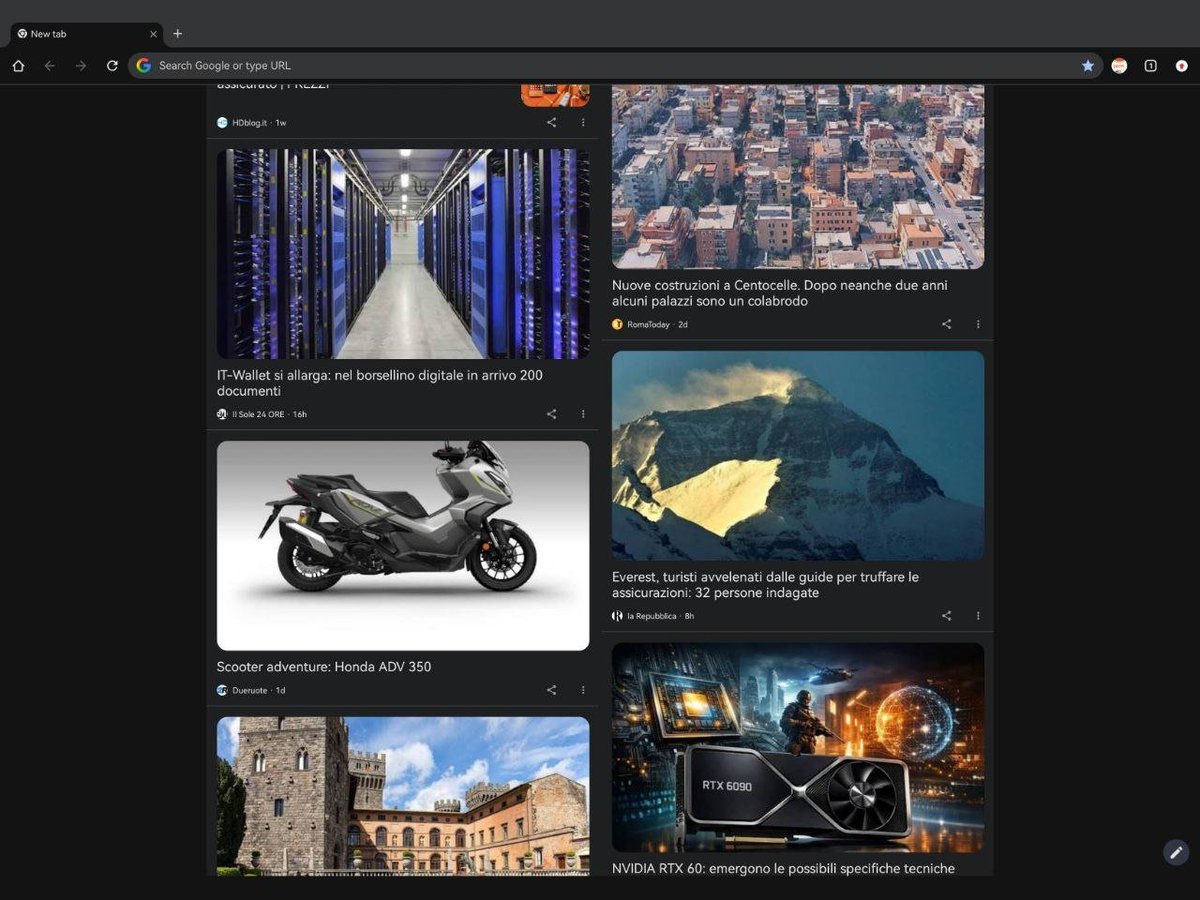1200x900 pixels.
Task: Click the Home button in the toolbar
Action: point(18,66)
